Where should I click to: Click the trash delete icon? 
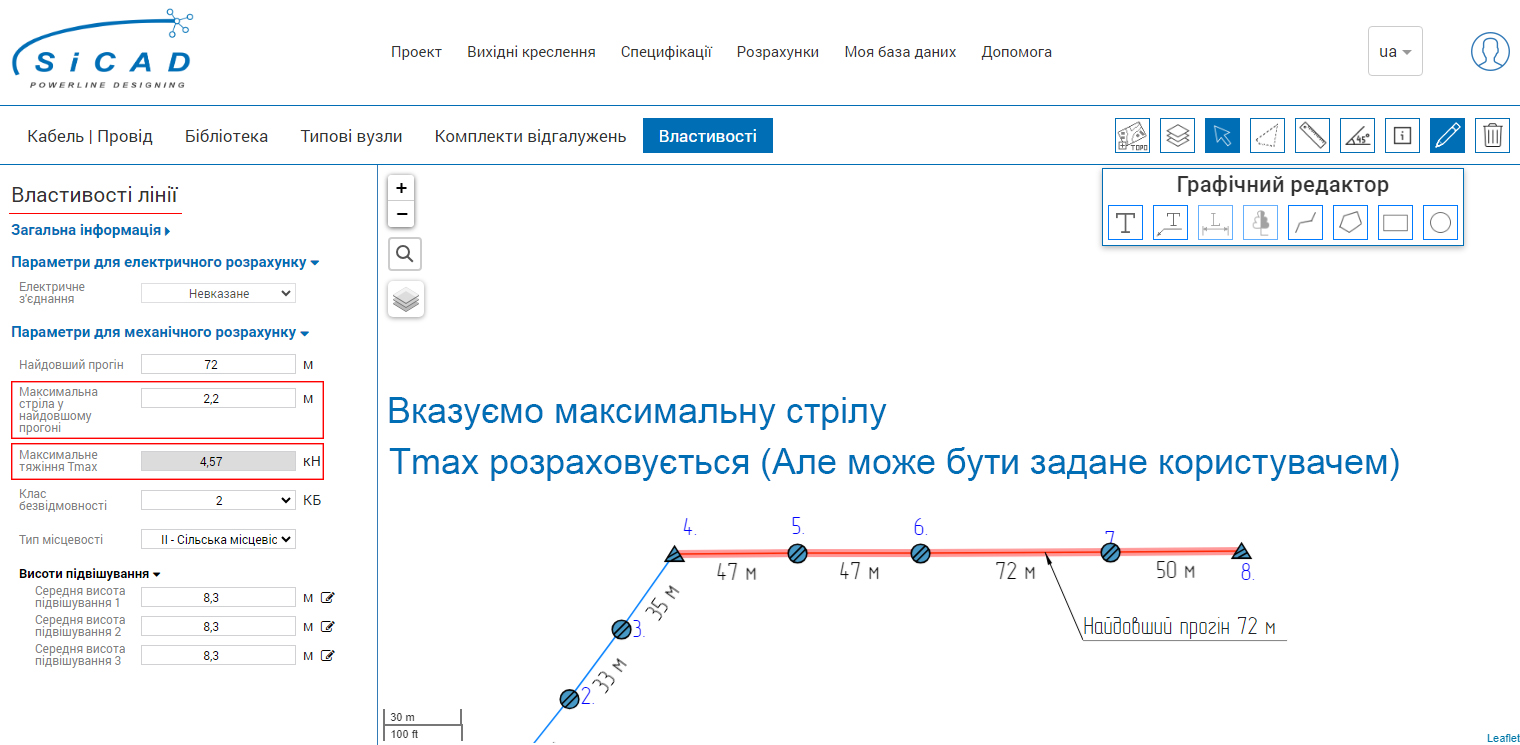[1492, 135]
